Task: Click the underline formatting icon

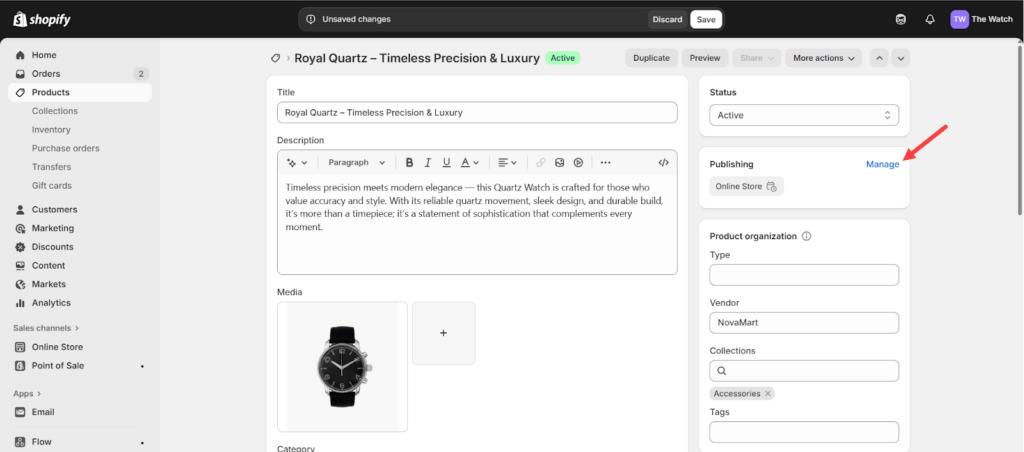Action: [446, 162]
